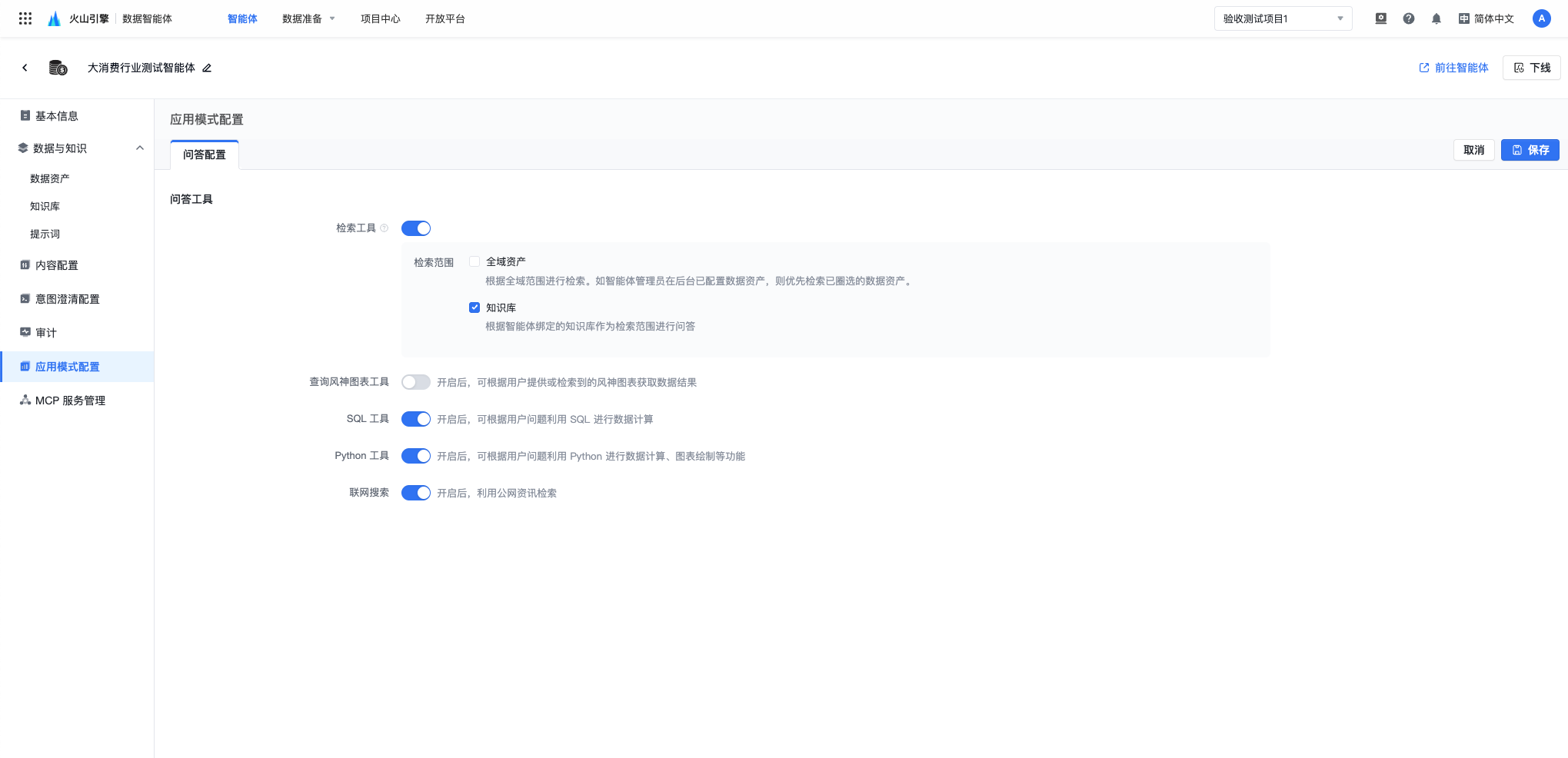Click the 问答工具 section heading
The width and height of the screenshot is (1568, 758).
coord(191,199)
